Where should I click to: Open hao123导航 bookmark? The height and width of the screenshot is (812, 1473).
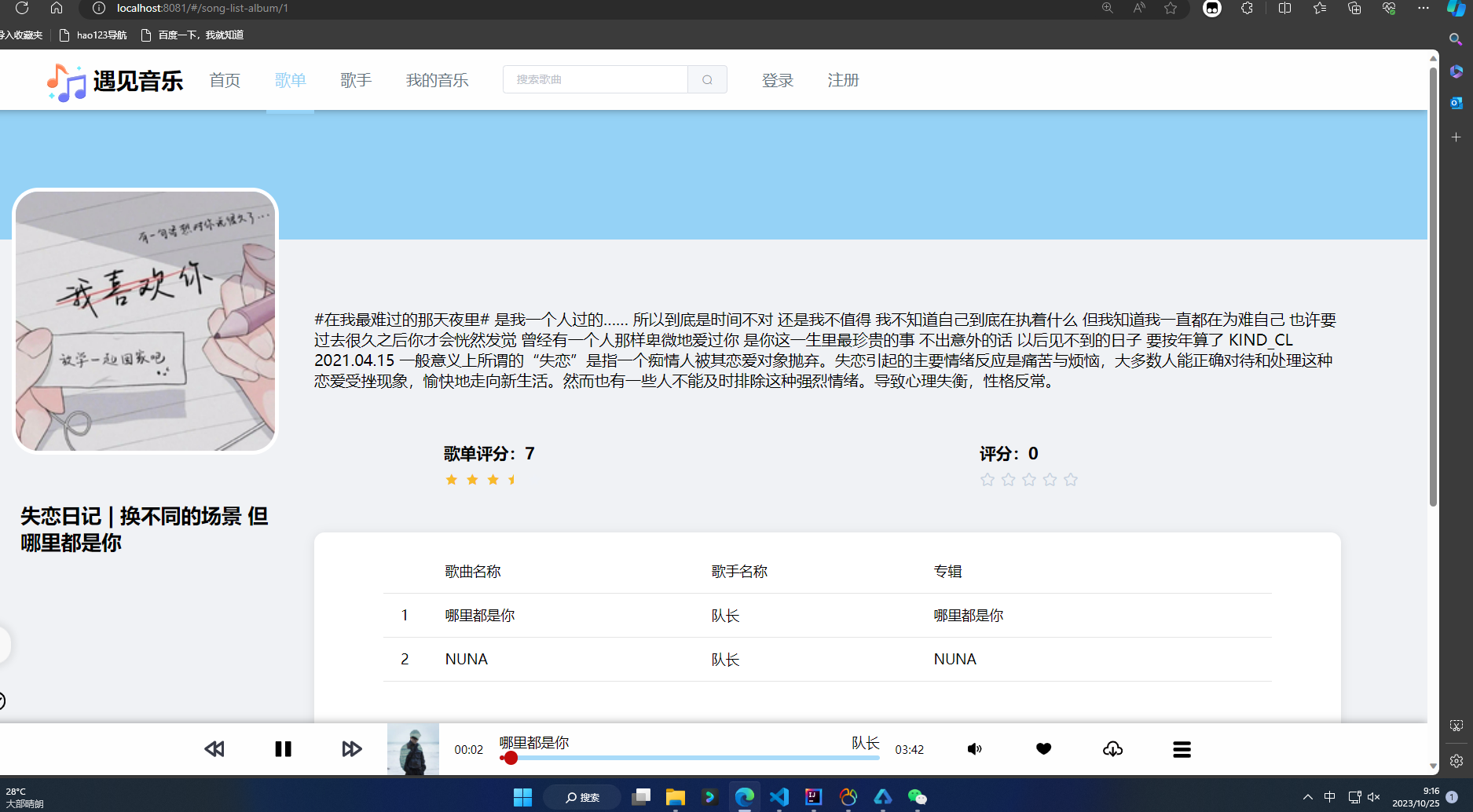point(93,35)
